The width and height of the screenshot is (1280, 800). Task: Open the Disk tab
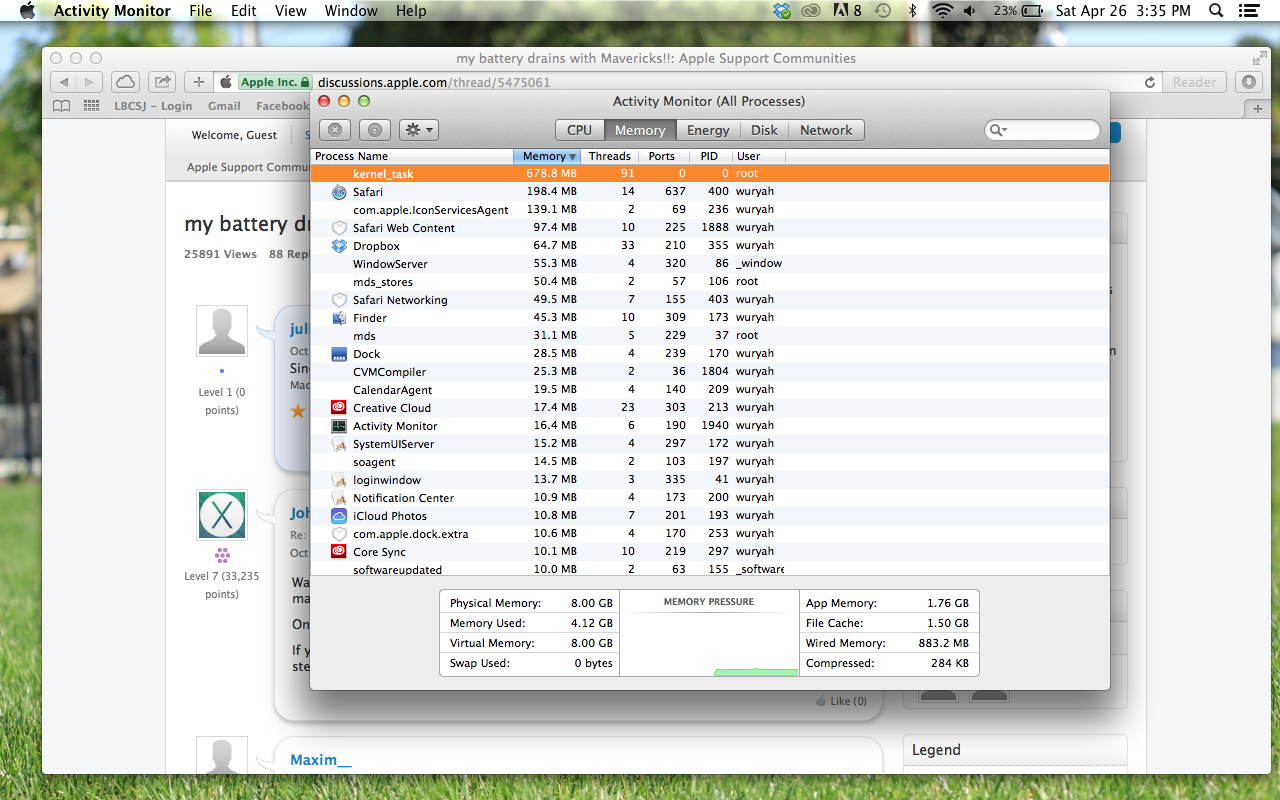click(764, 130)
